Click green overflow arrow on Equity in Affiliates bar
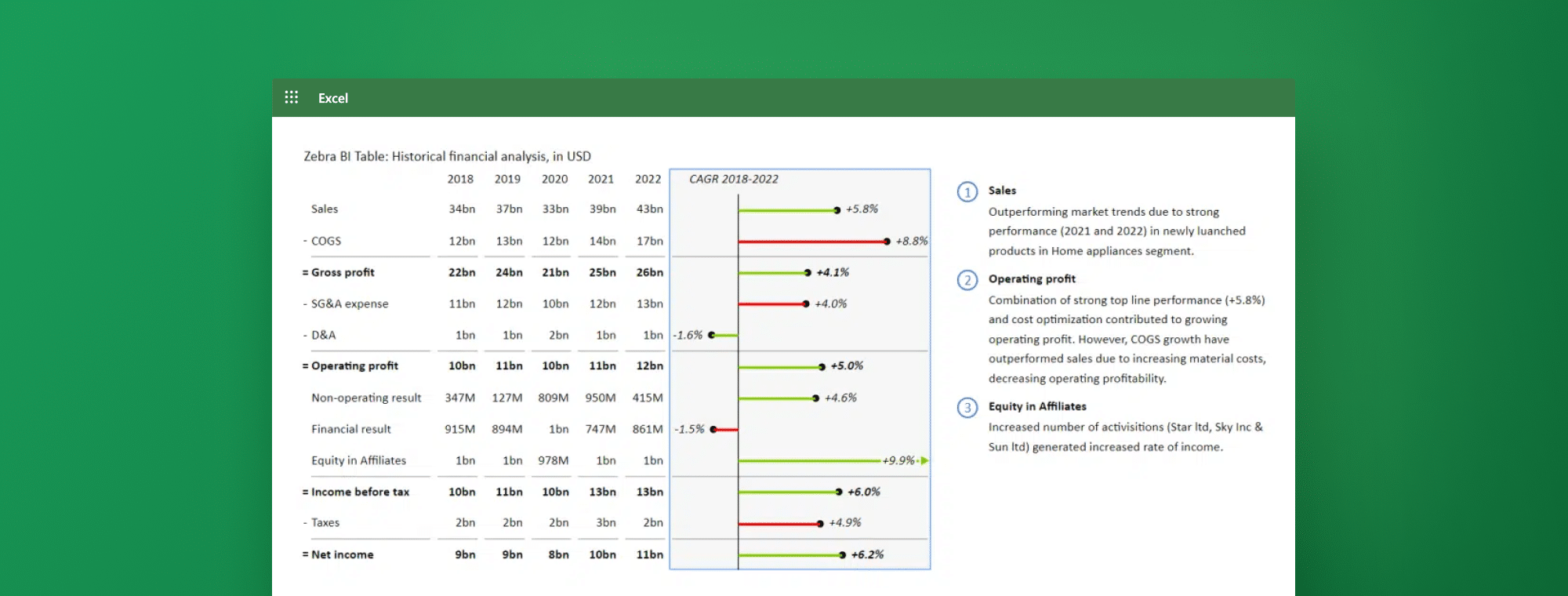The height and width of the screenshot is (596, 1568). [924, 460]
